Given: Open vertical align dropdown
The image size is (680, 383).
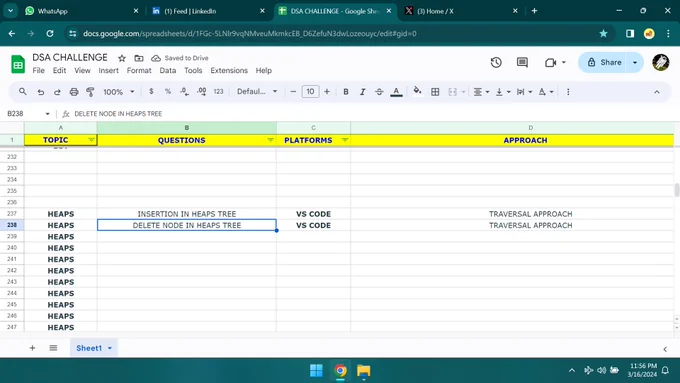Looking at the screenshot, I should pyautogui.click(x=503, y=92).
